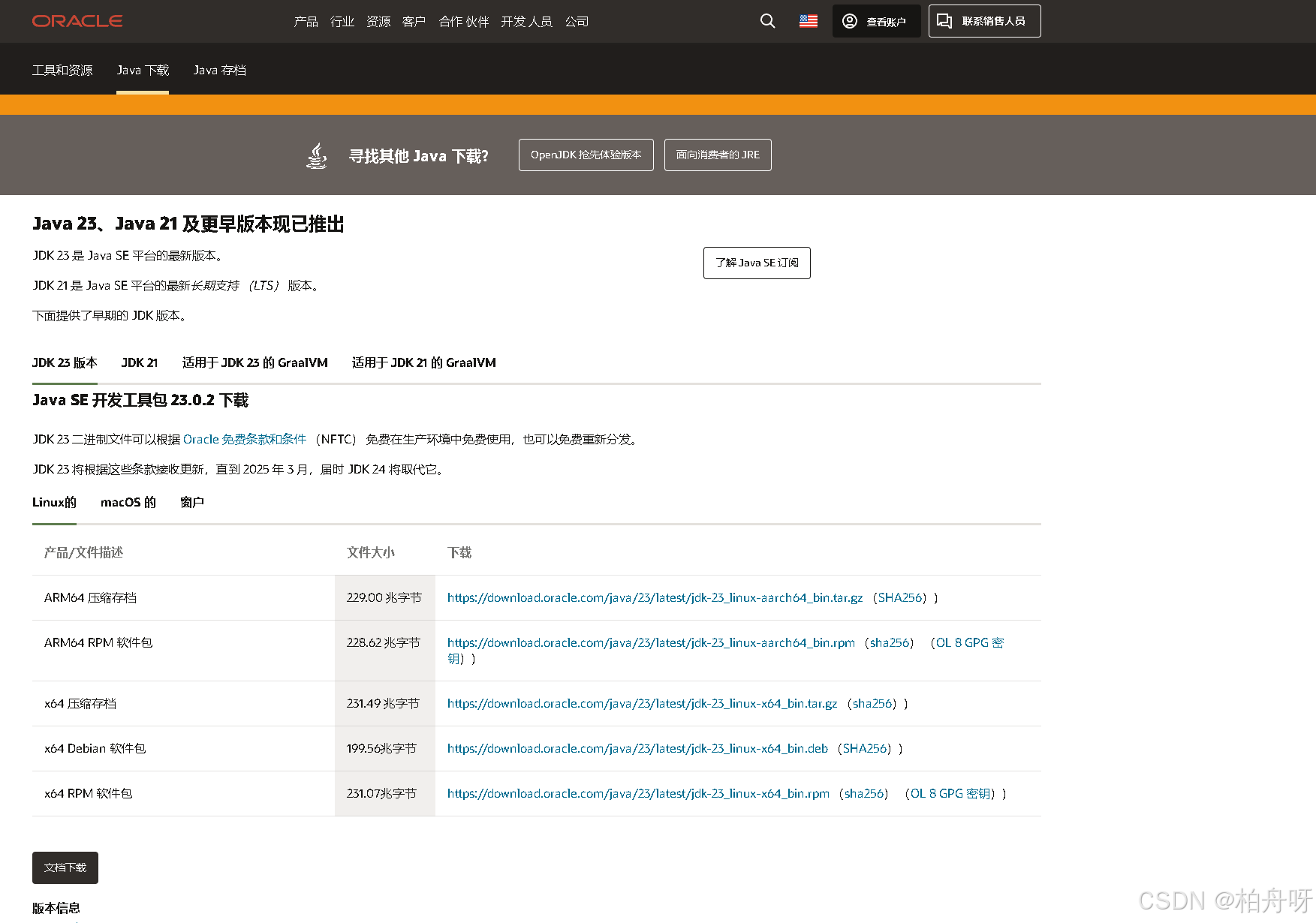This screenshot has width=1316, height=923.
Task: Click 了解 Java SE 订阅 button
Action: 757,263
